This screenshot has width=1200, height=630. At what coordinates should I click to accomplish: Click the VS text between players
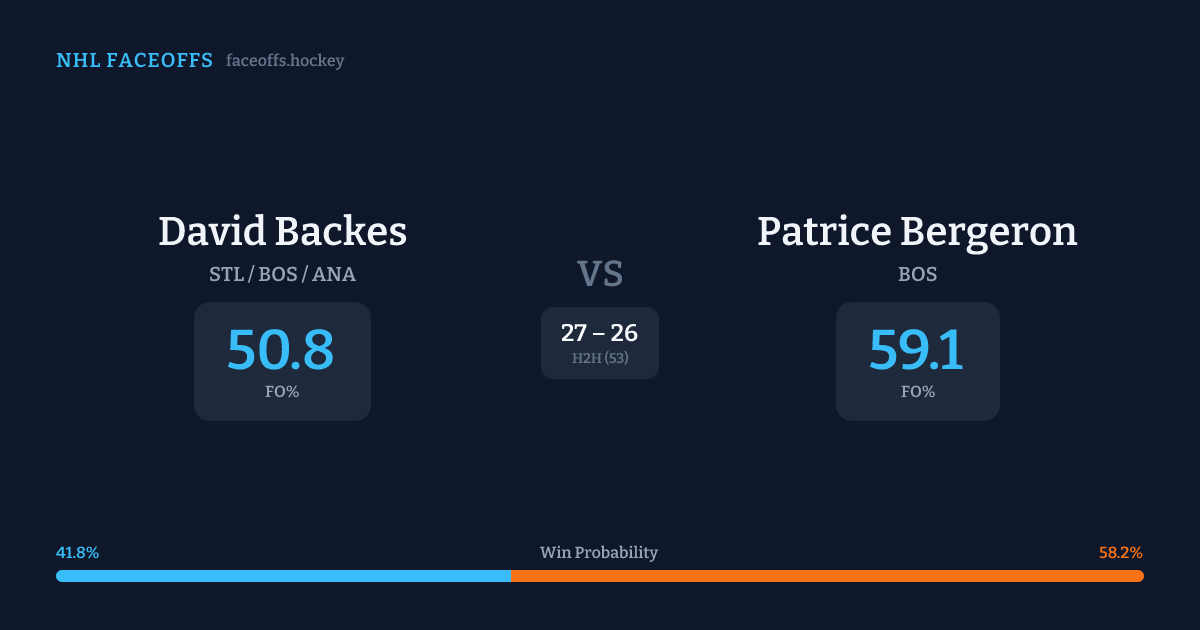click(x=600, y=273)
